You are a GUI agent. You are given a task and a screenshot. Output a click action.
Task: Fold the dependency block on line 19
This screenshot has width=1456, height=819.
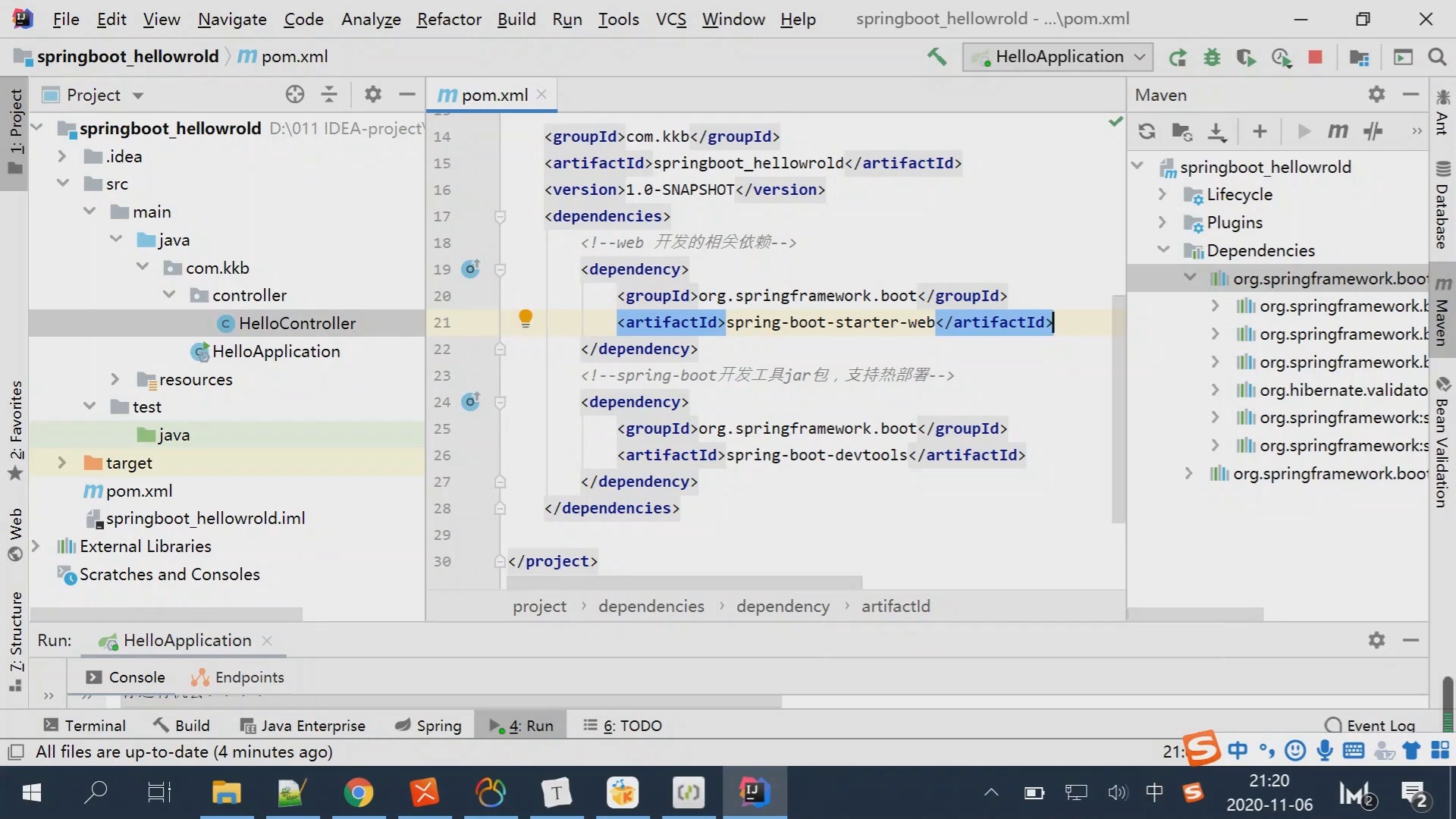point(500,269)
